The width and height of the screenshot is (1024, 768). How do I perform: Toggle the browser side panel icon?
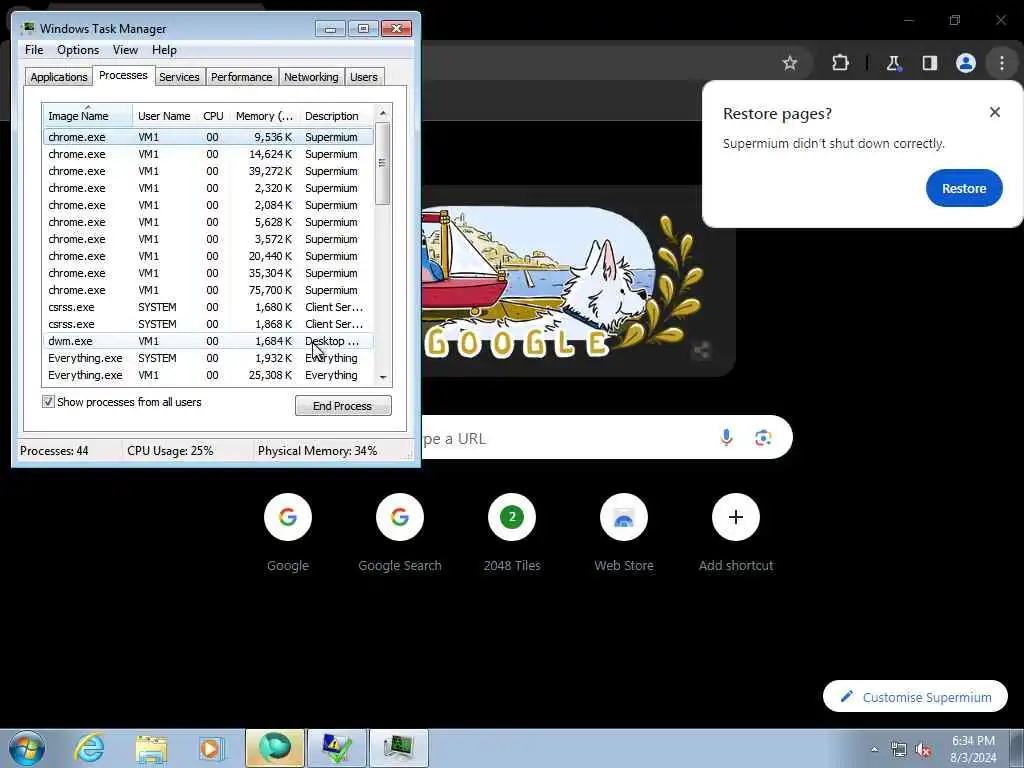click(x=930, y=63)
